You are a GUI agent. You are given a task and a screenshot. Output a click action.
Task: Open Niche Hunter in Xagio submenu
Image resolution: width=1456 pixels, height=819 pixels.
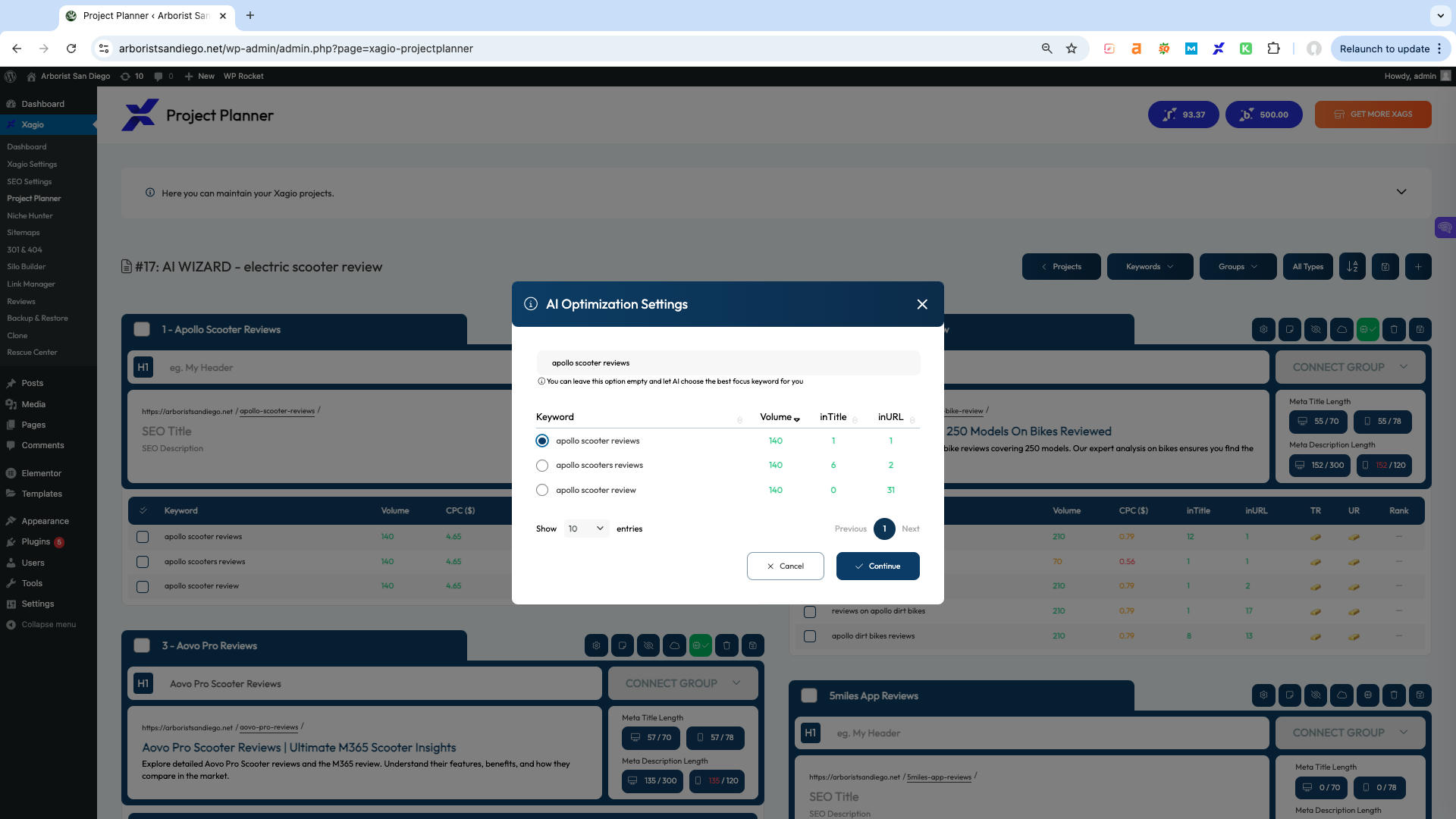click(x=30, y=215)
